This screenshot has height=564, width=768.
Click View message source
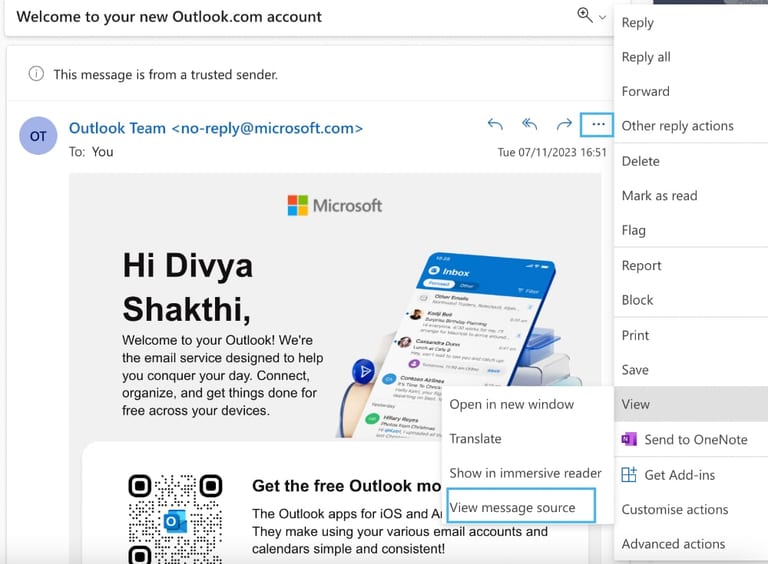click(x=521, y=505)
